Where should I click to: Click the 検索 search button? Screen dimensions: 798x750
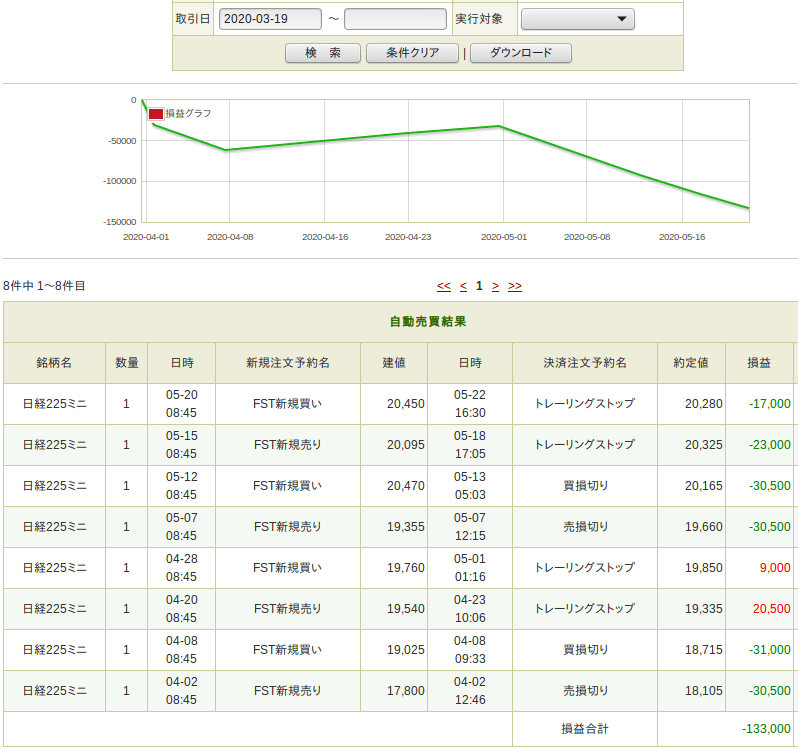[x=323, y=53]
